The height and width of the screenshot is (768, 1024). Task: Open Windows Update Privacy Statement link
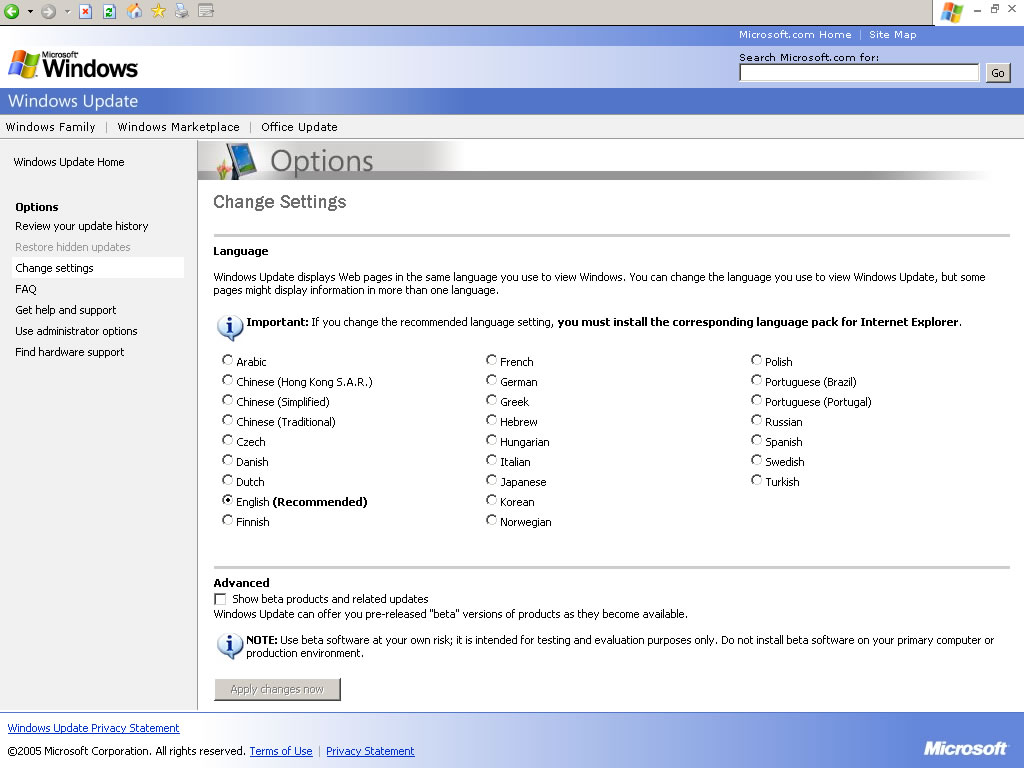click(93, 728)
